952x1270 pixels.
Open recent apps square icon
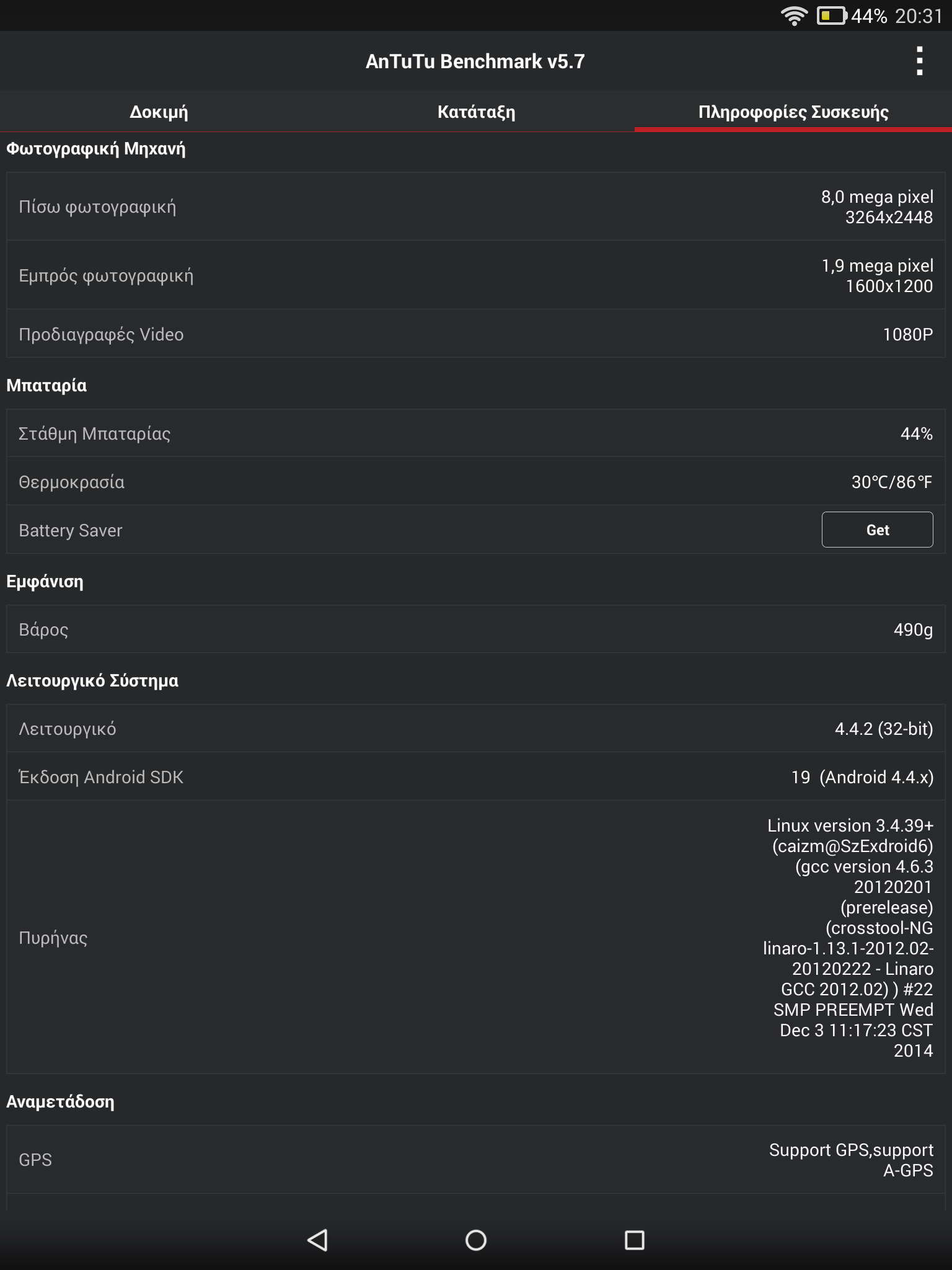635,1240
